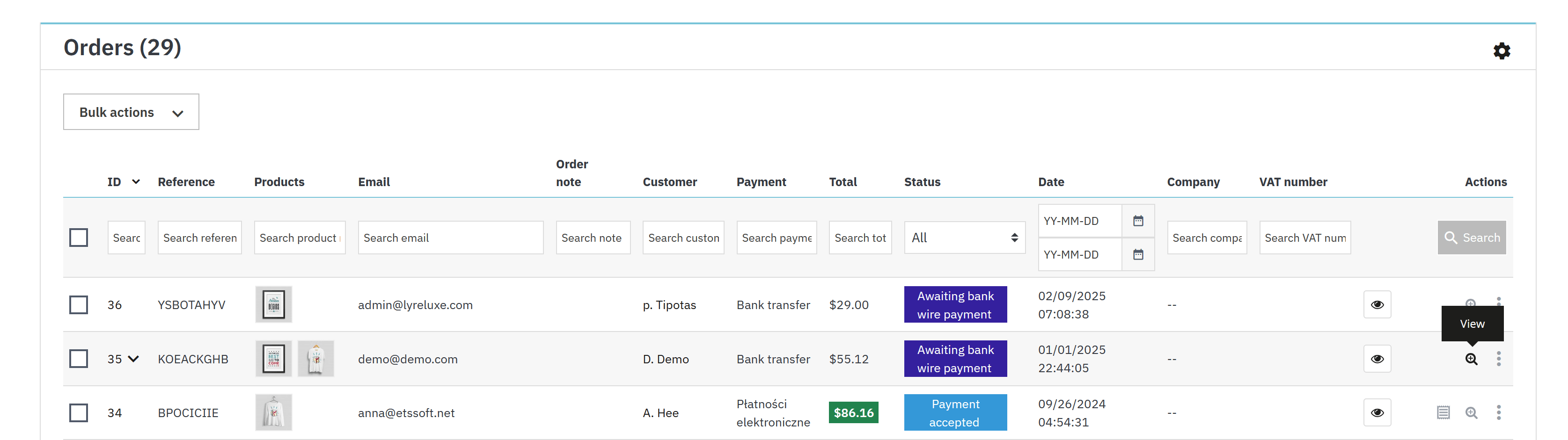Click Awaiting bank wire payment status for order 35
The height and width of the screenshot is (440, 1568).
click(x=955, y=359)
